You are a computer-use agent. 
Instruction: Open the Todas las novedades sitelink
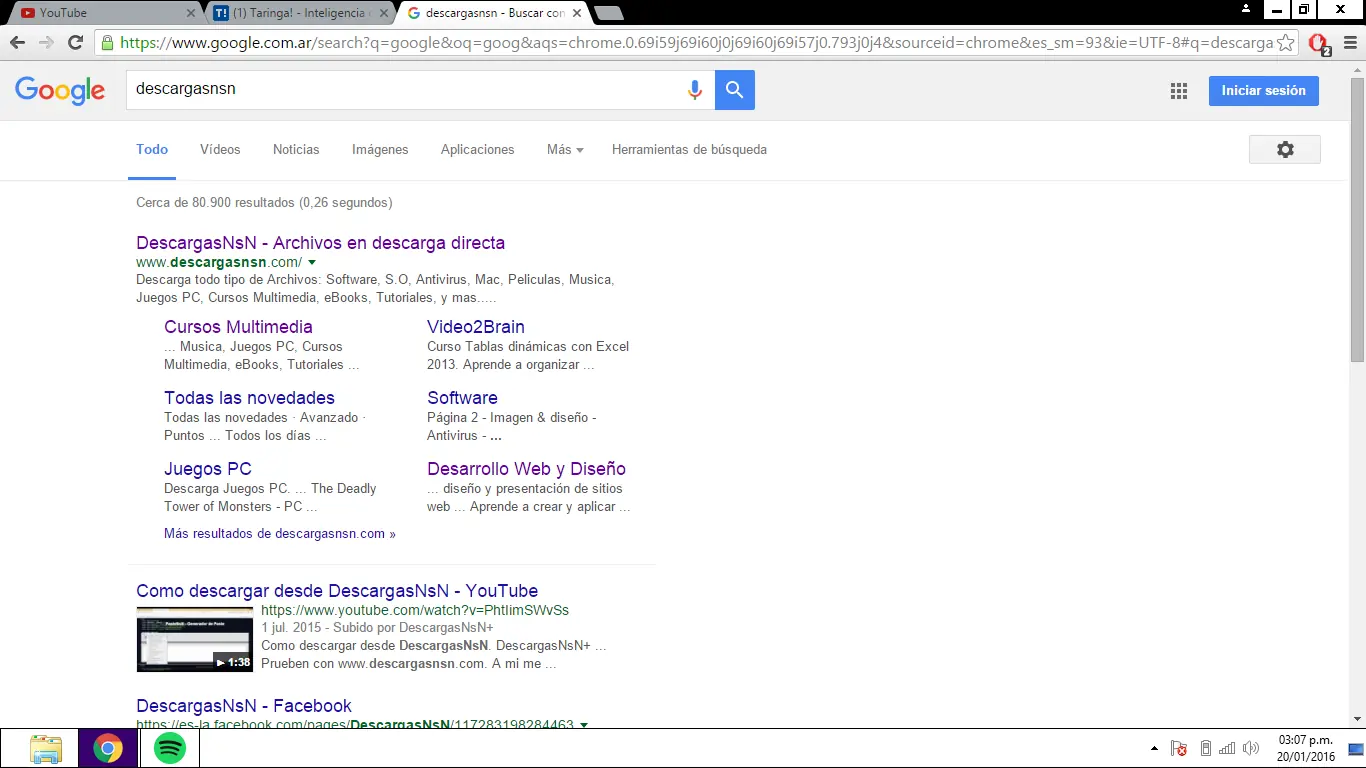(249, 398)
